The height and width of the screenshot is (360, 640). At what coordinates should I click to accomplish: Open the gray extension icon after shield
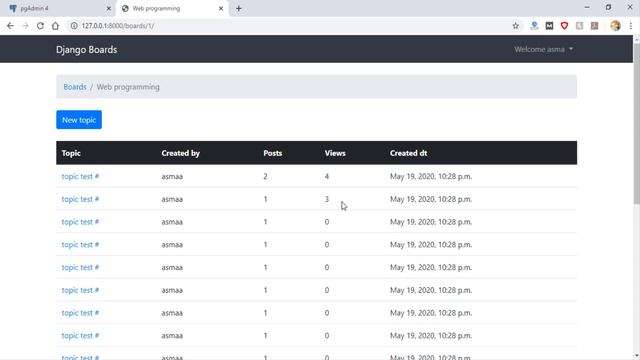(579, 26)
